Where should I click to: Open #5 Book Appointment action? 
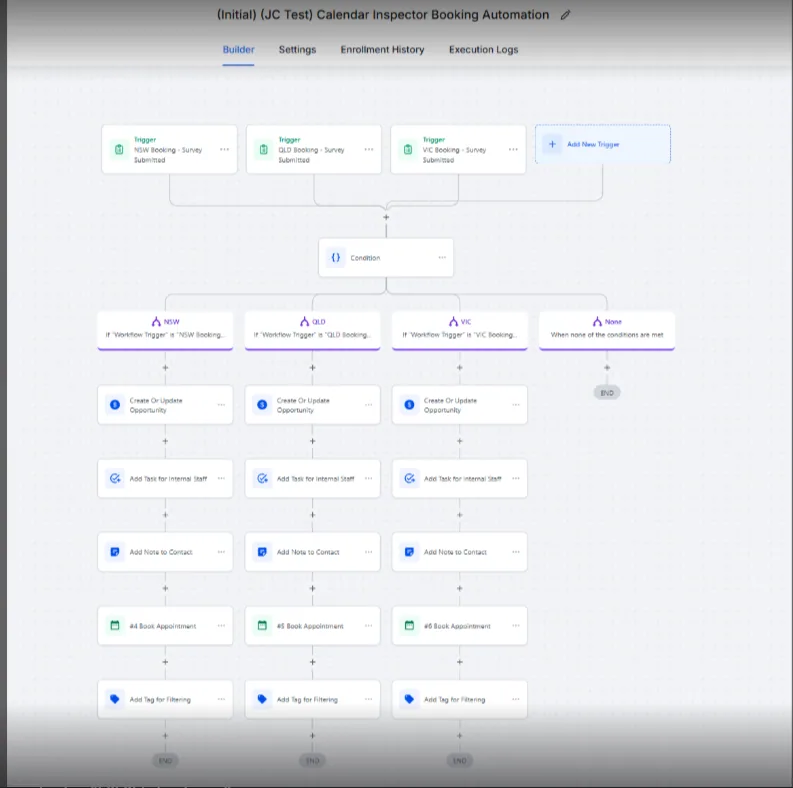pos(313,626)
